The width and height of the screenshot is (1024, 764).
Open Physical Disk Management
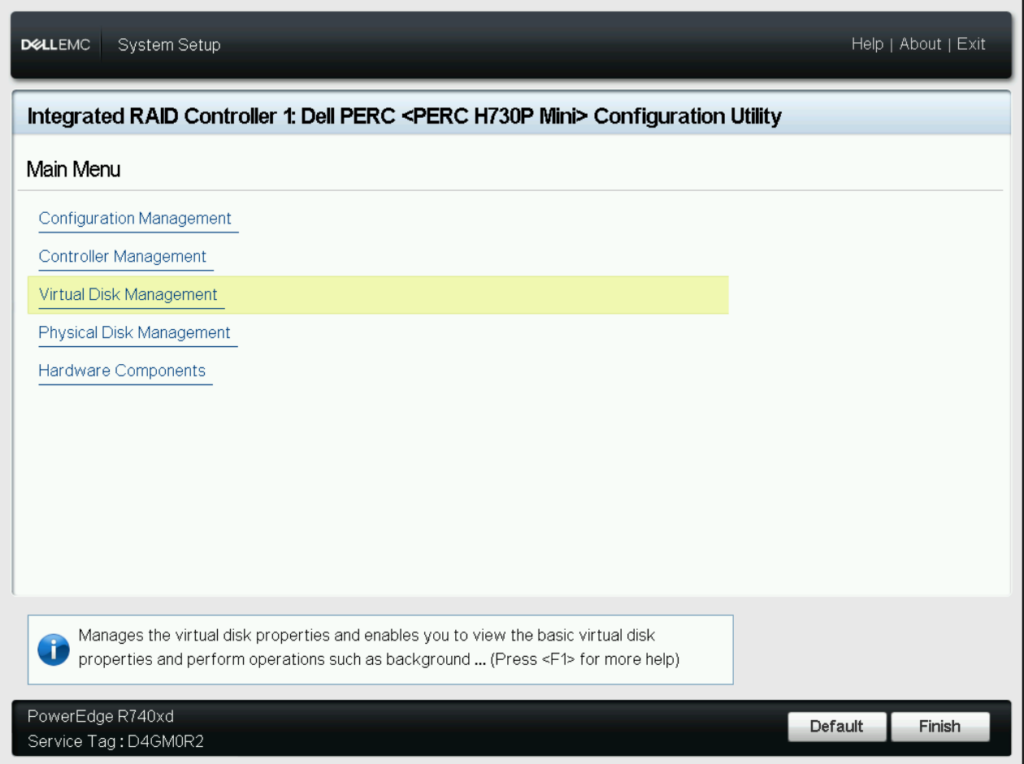(134, 332)
